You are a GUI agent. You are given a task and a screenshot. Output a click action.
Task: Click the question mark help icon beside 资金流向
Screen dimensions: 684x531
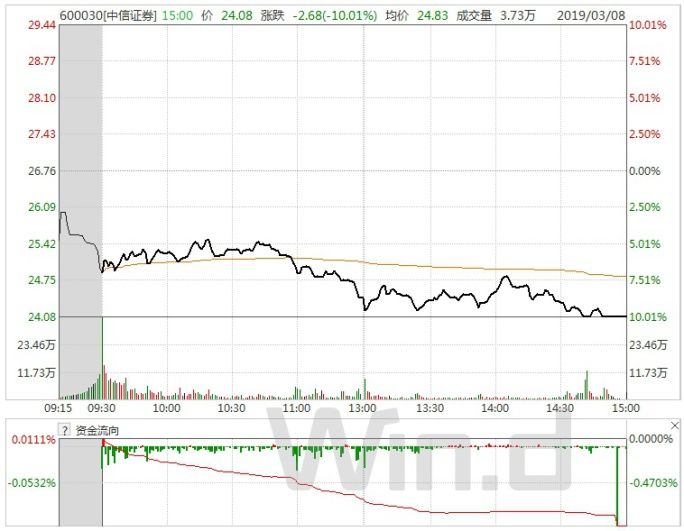click(x=65, y=430)
